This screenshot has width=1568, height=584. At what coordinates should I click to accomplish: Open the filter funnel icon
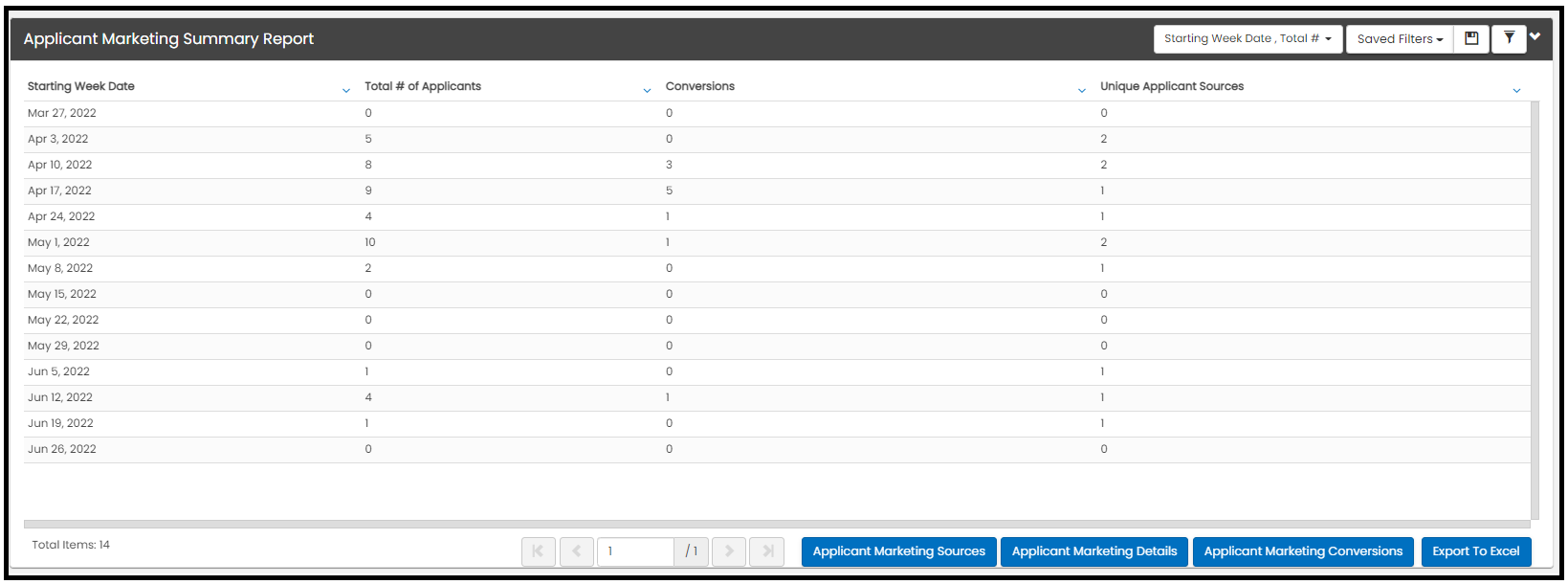pos(1509,38)
